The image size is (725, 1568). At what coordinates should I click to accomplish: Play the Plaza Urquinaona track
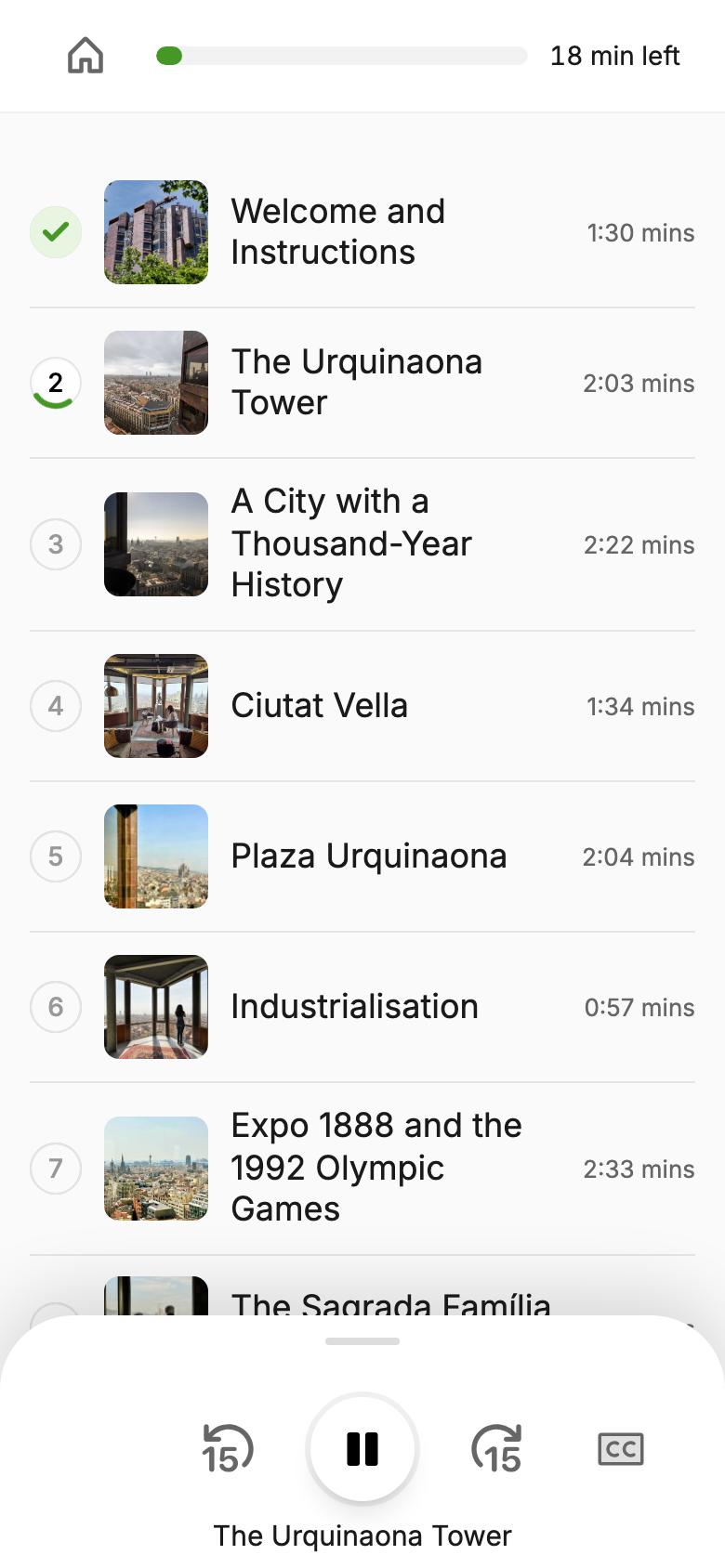click(x=369, y=856)
